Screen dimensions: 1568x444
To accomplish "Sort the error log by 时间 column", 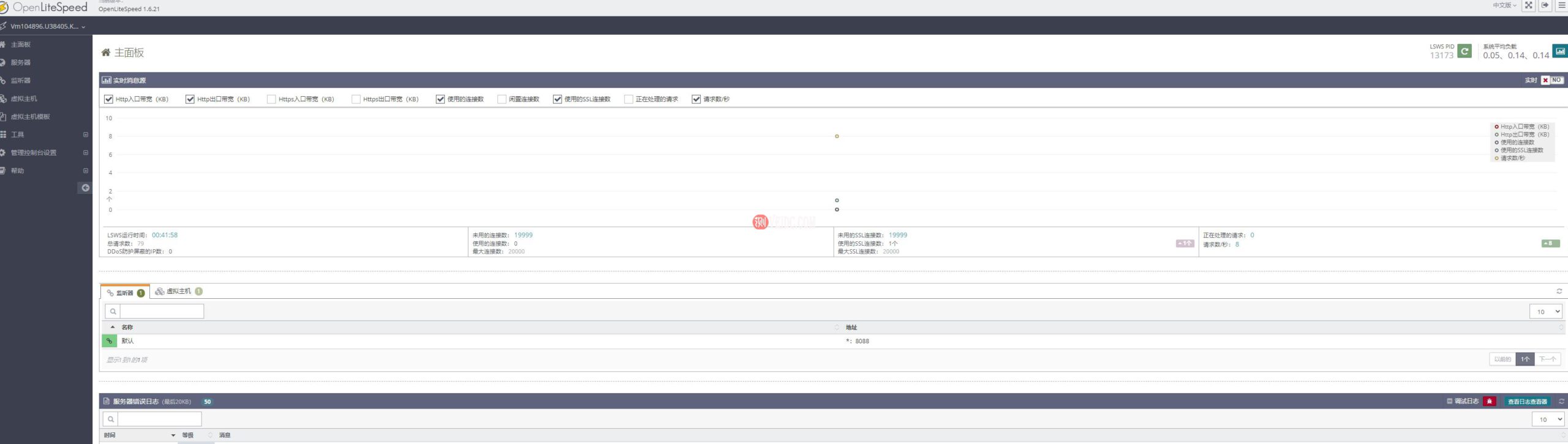I will coord(140,435).
